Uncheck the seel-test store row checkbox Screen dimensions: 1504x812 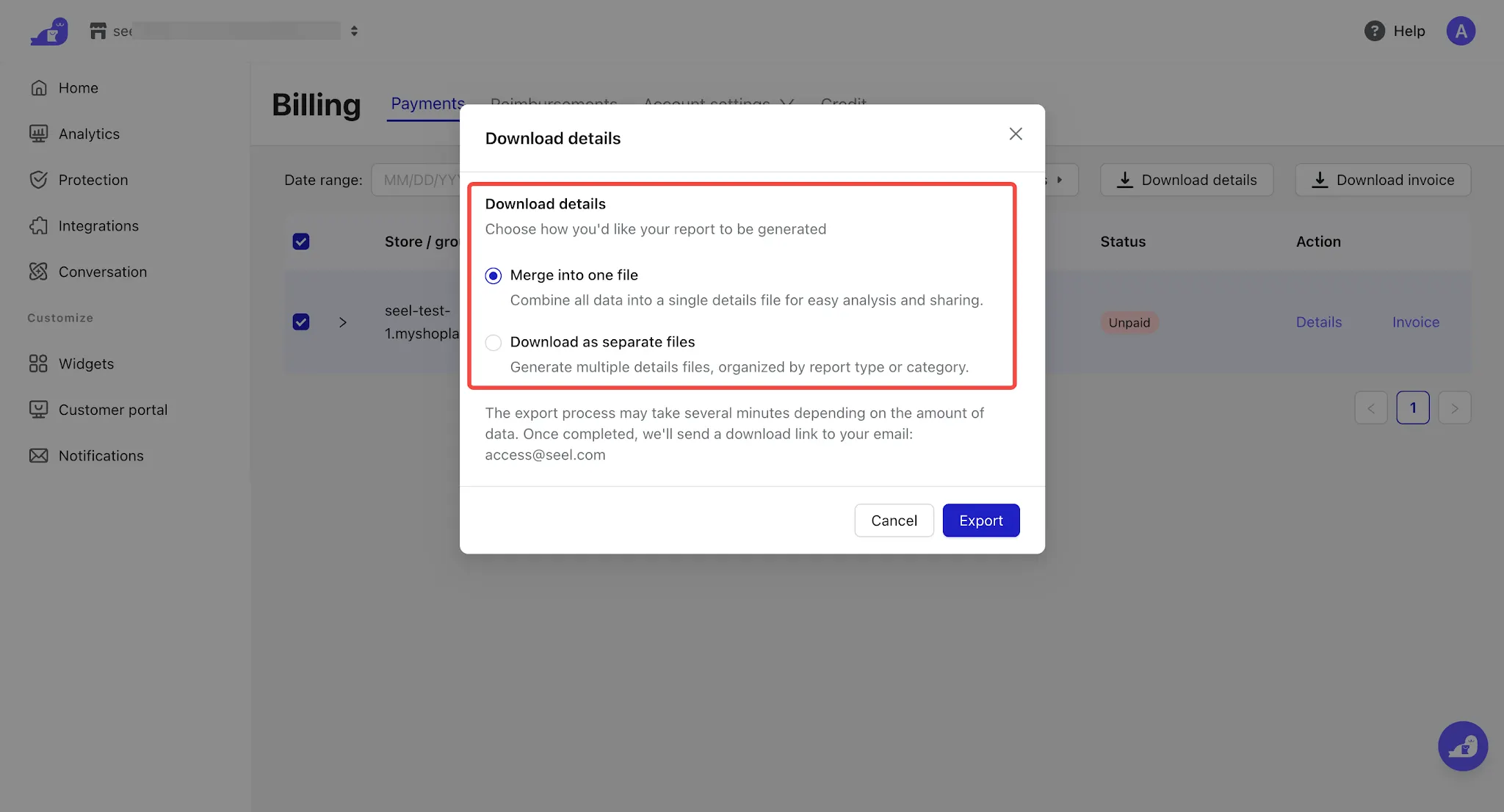click(301, 322)
